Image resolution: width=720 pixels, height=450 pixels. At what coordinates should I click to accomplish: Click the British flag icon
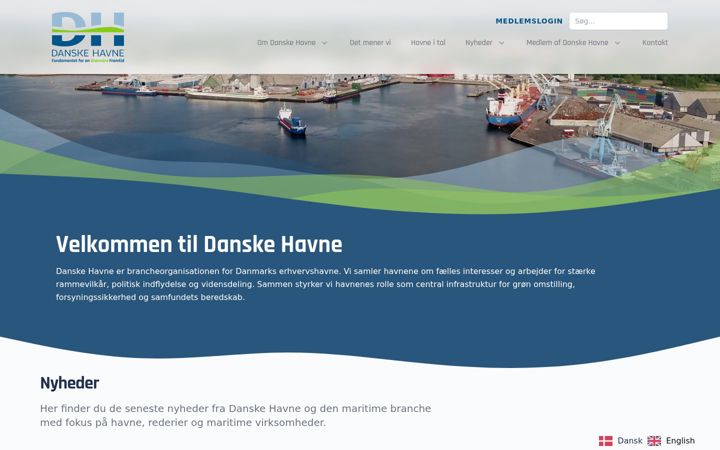(654, 441)
